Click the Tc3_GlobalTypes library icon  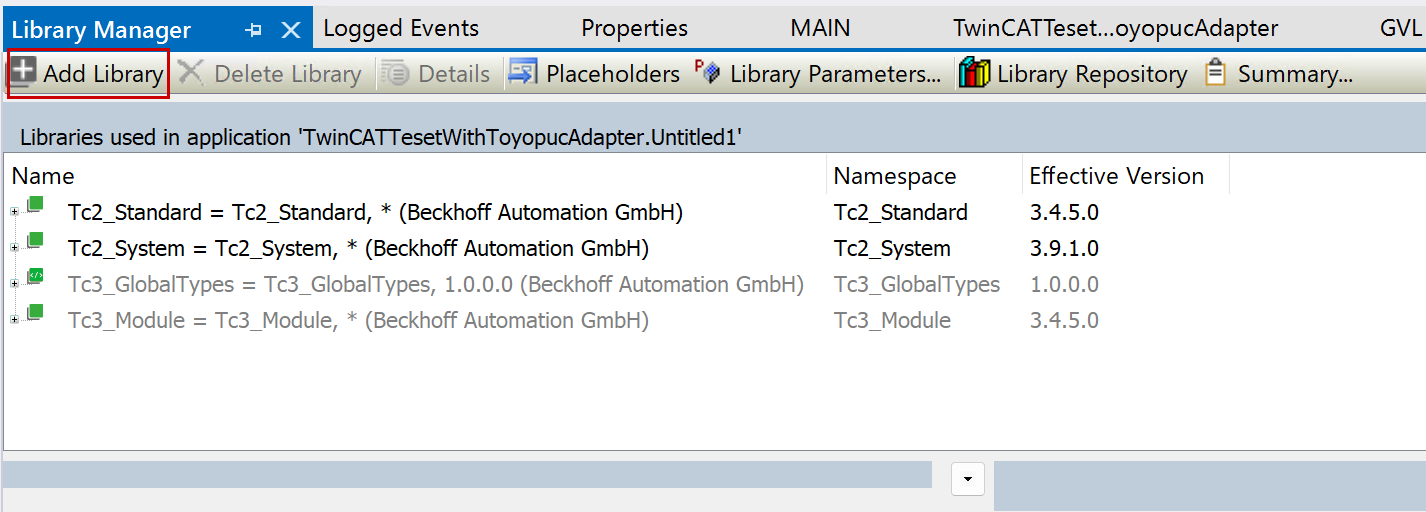coord(35,277)
